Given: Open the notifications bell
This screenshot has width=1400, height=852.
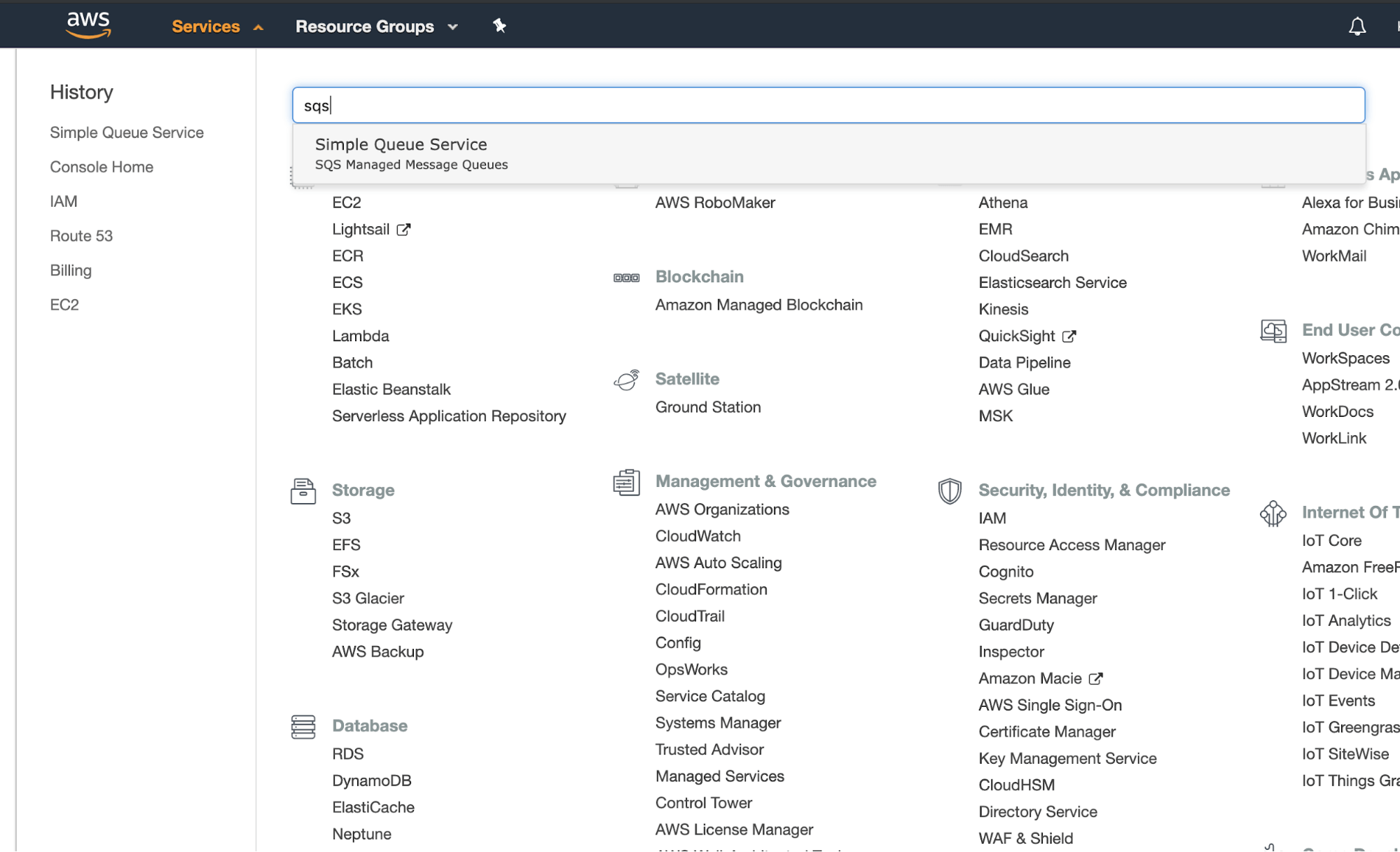Looking at the screenshot, I should coord(1357,27).
